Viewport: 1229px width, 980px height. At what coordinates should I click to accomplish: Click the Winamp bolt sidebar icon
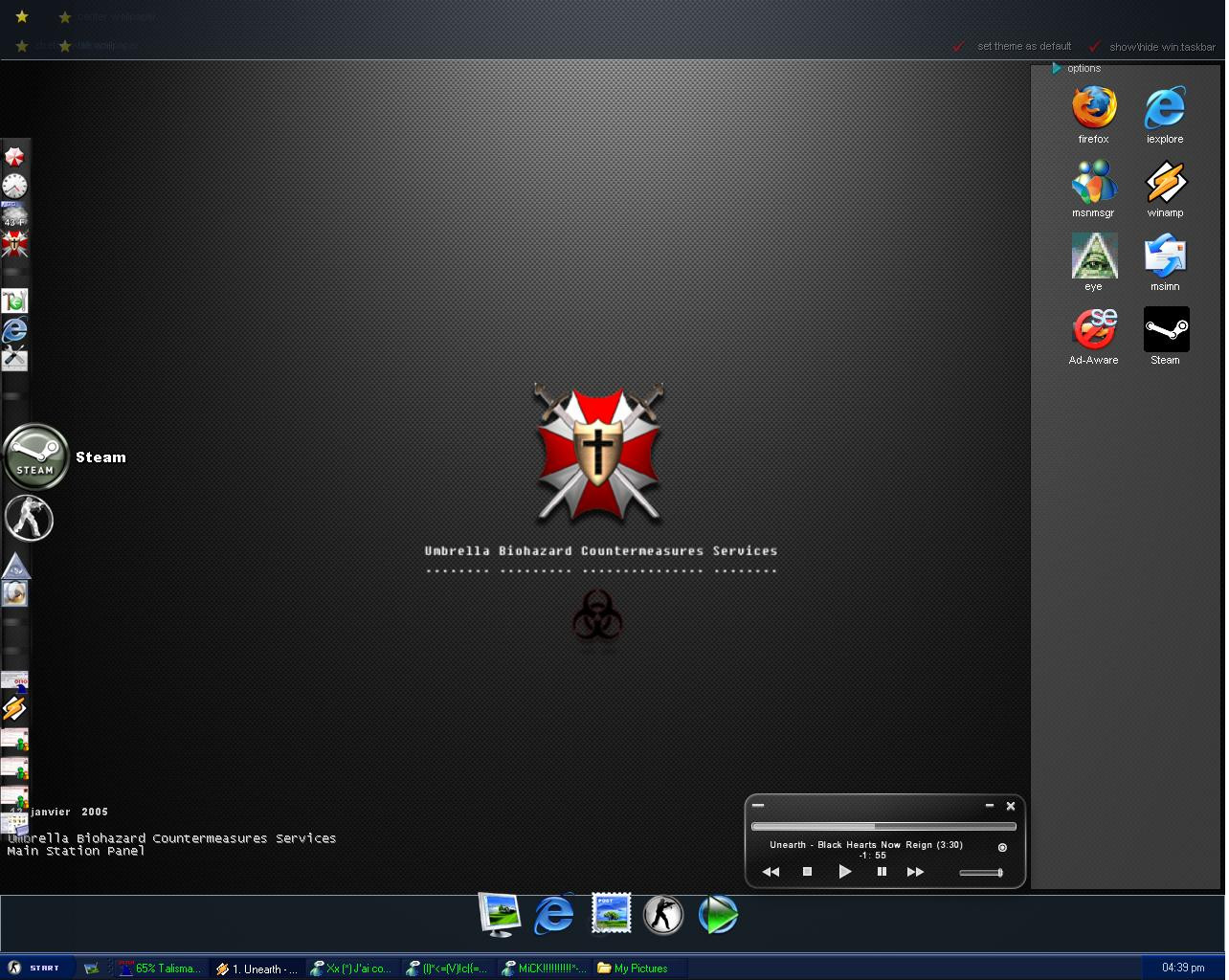pos(14,708)
